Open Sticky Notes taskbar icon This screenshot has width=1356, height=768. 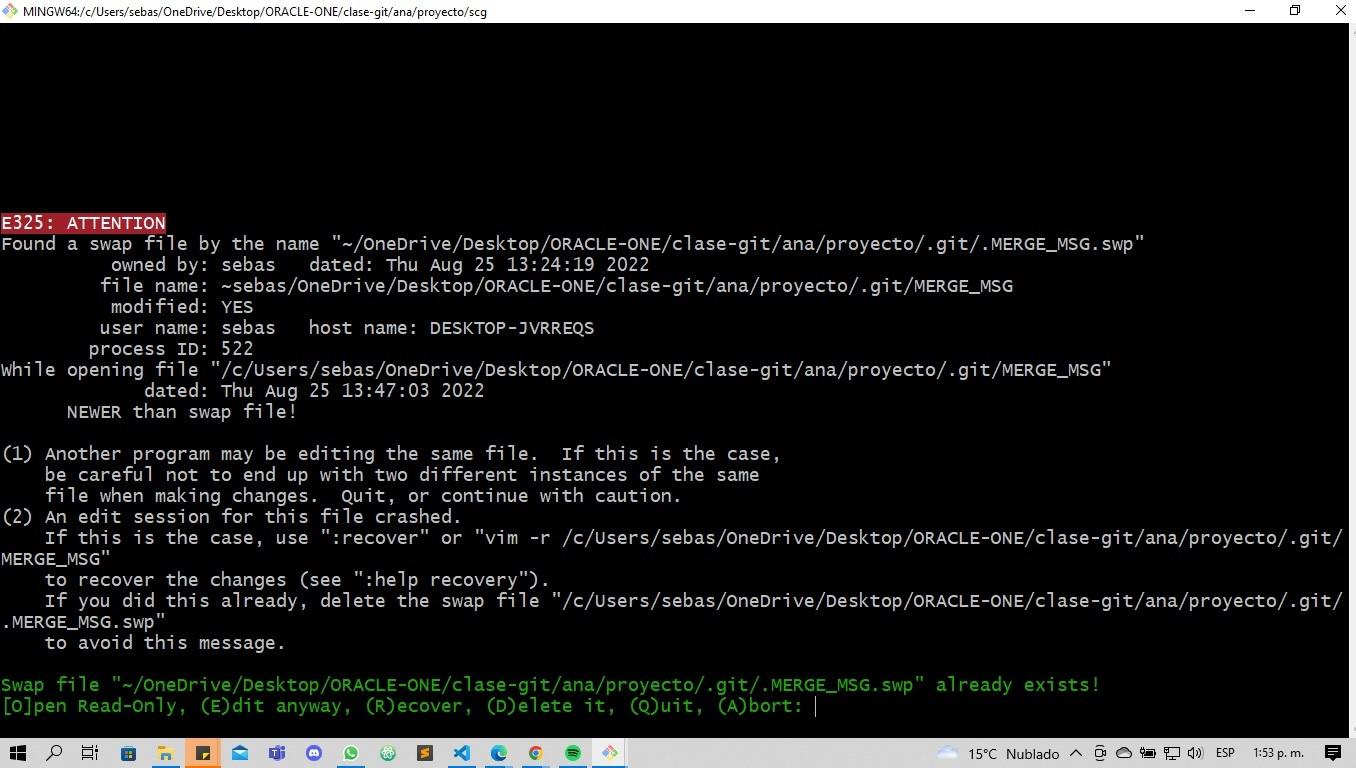pos(203,753)
